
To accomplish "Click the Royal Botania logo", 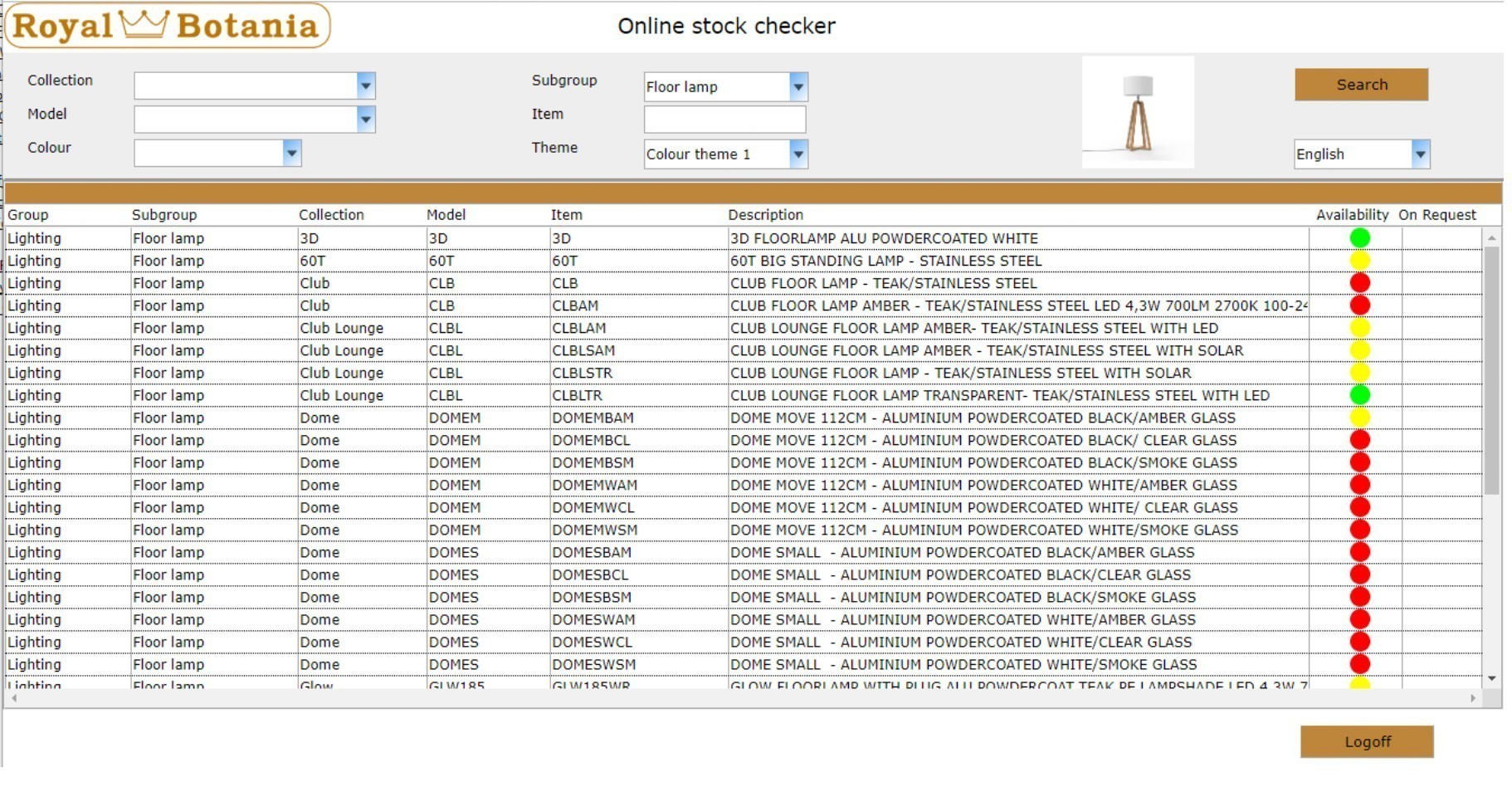I will [x=168, y=25].
